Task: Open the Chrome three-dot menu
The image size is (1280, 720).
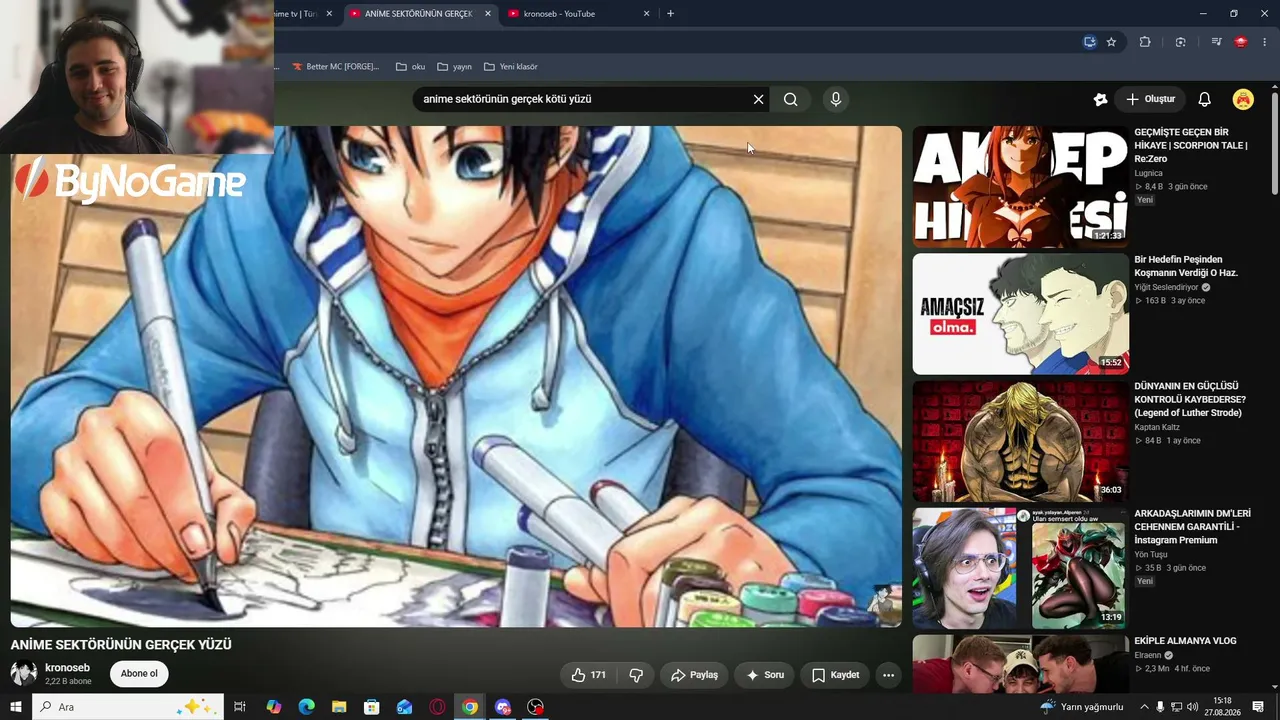Action: tap(1265, 42)
